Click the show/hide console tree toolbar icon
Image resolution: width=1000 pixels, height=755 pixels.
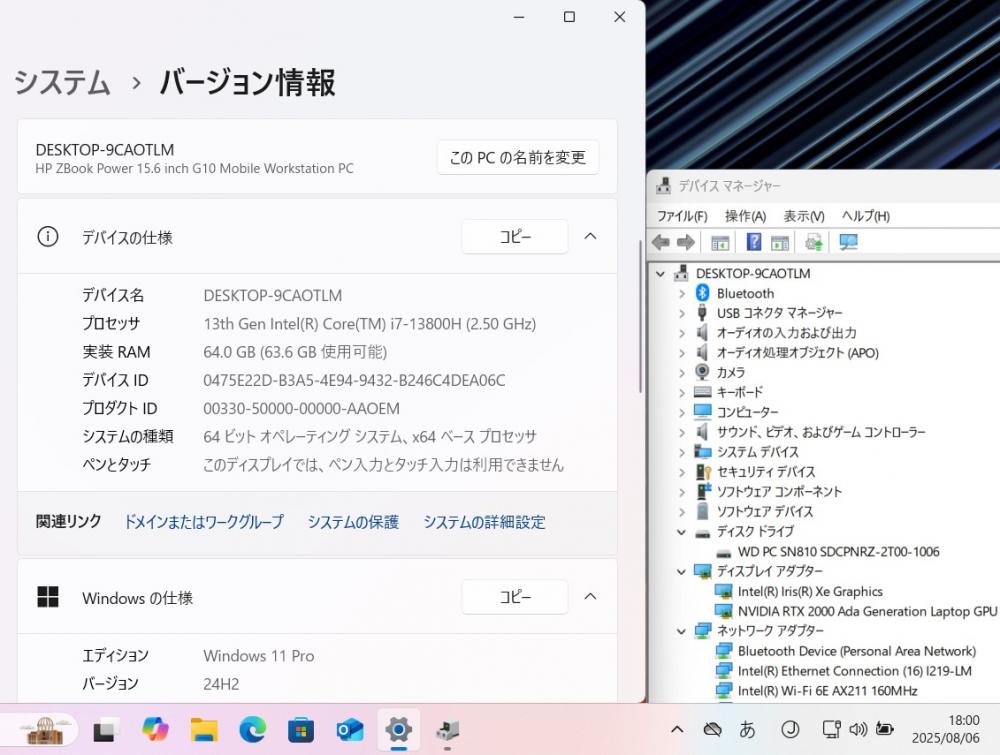[720, 242]
